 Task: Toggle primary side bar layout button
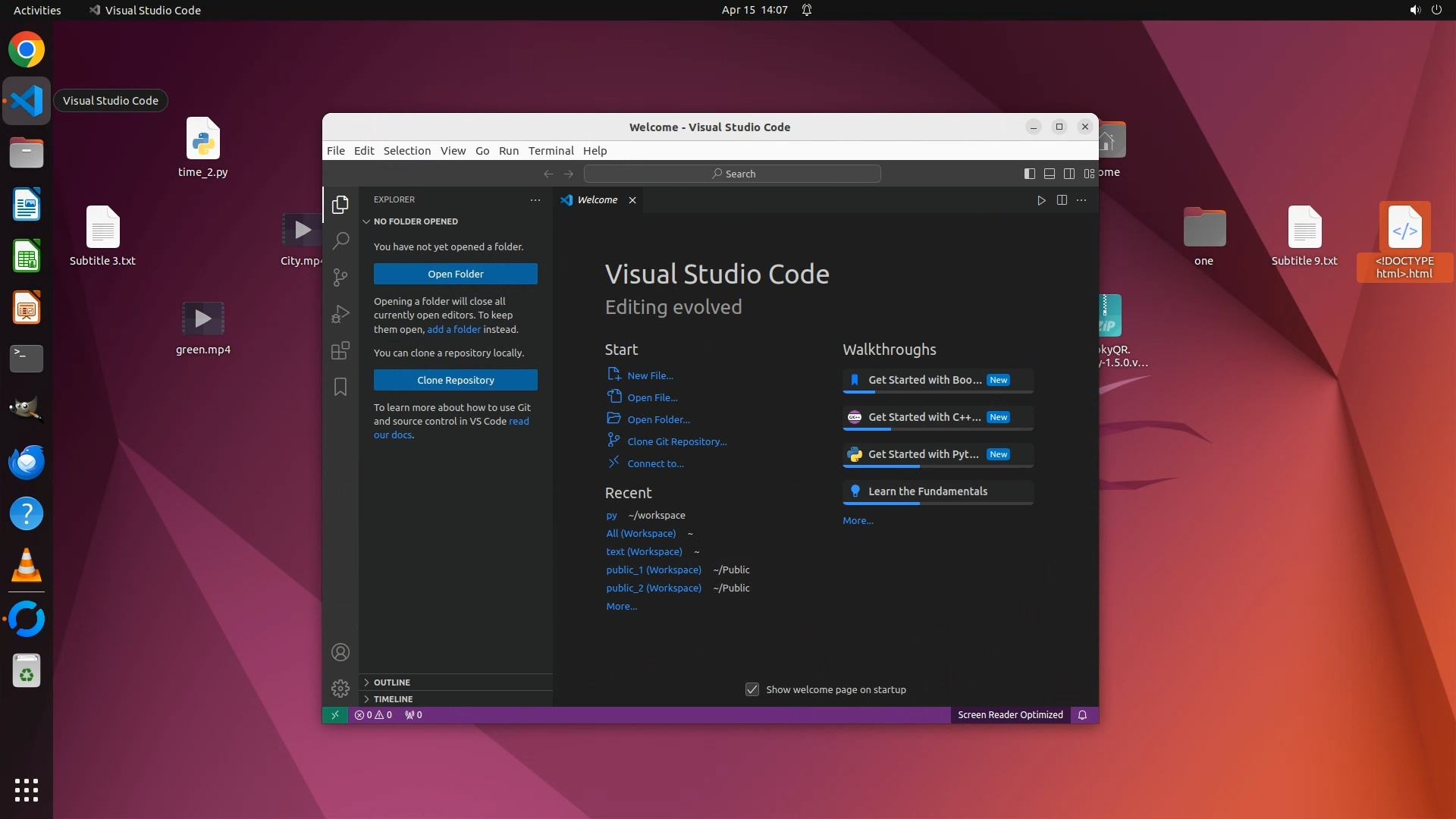[x=1029, y=174]
